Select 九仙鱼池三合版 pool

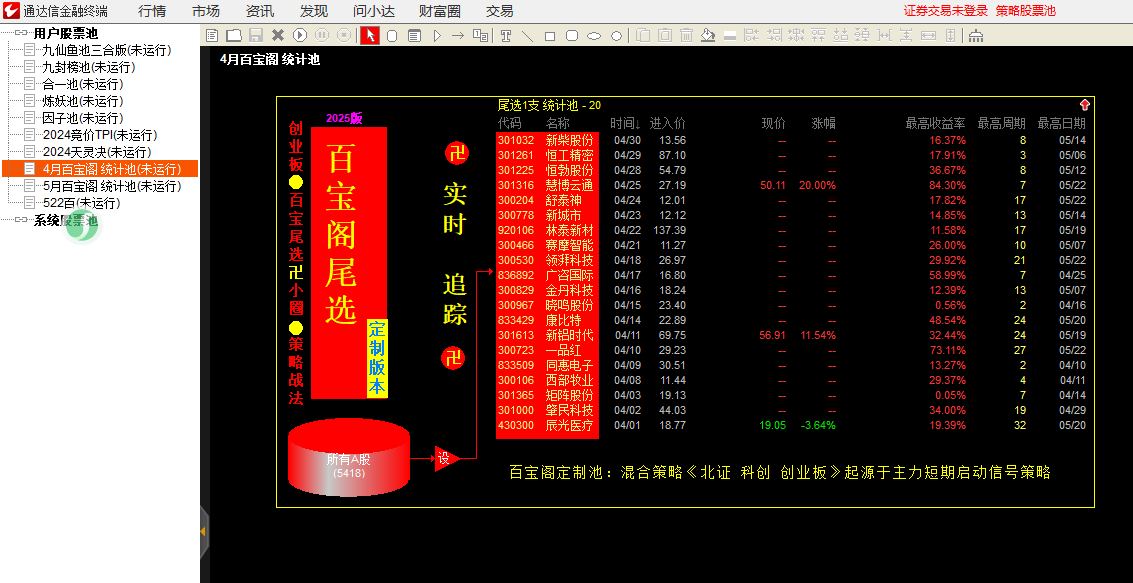click(x=106, y=50)
